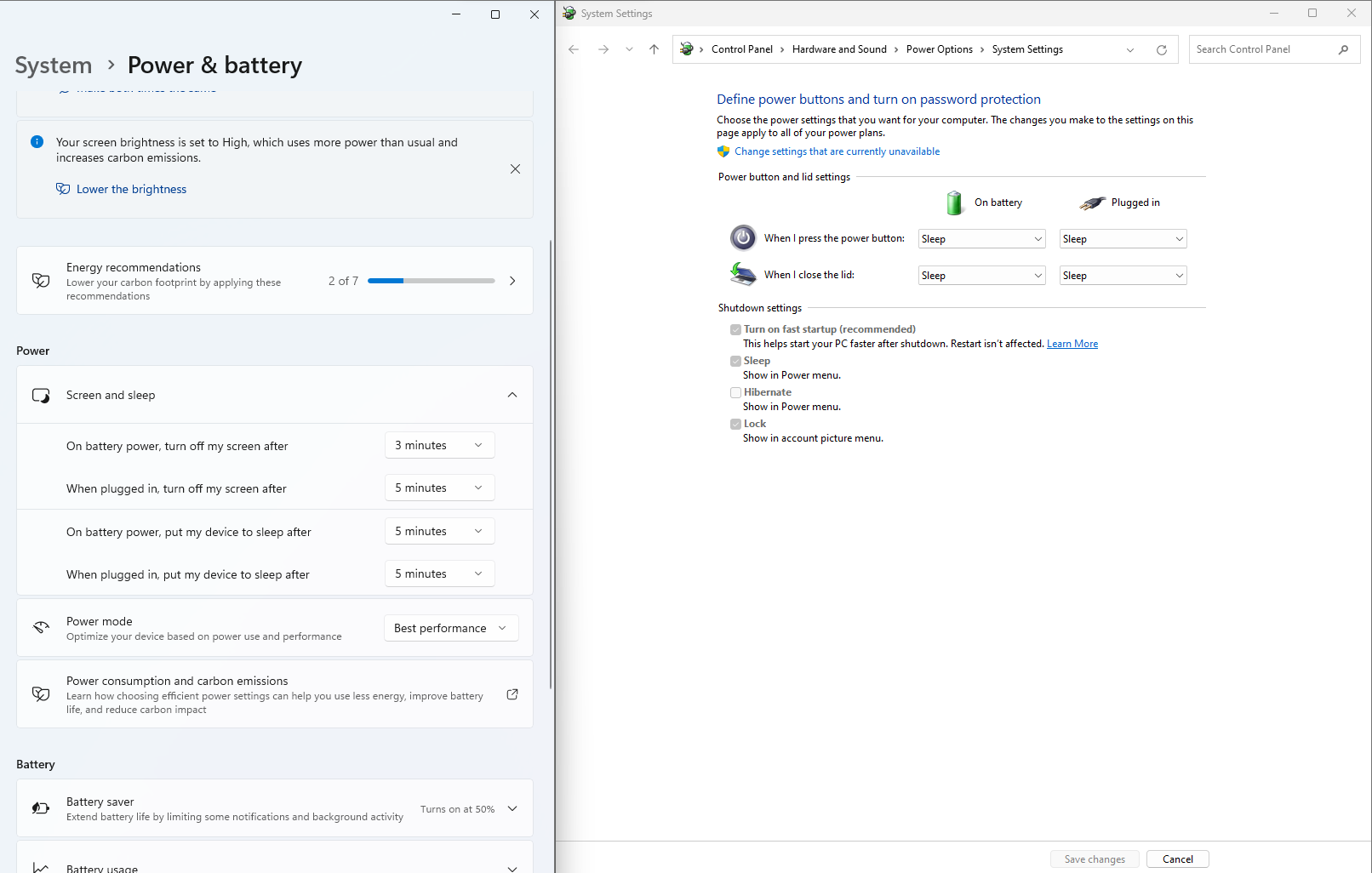Open the Hardware and Sound breadcrumb
The width and height of the screenshot is (1372, 873).
coord(839,48)
